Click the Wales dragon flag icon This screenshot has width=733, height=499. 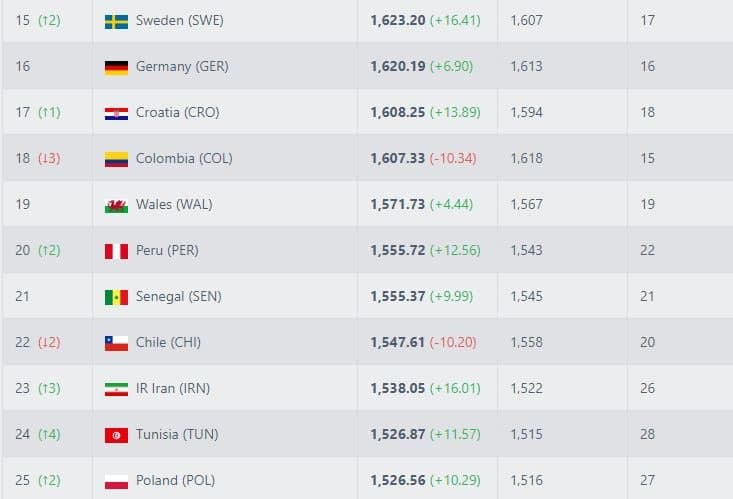pos(116,205)
